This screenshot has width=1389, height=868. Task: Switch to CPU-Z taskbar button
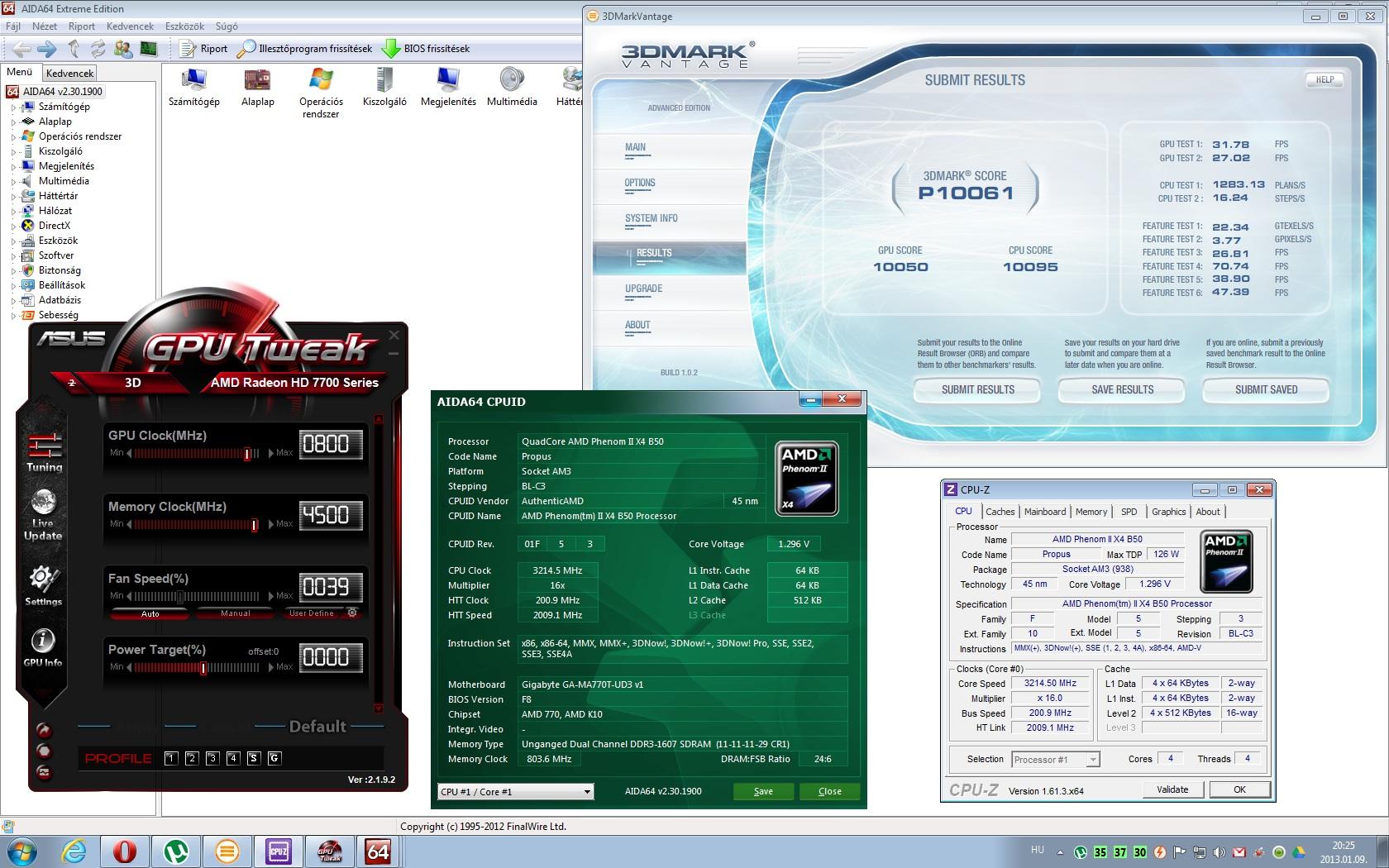pos(278,851)
